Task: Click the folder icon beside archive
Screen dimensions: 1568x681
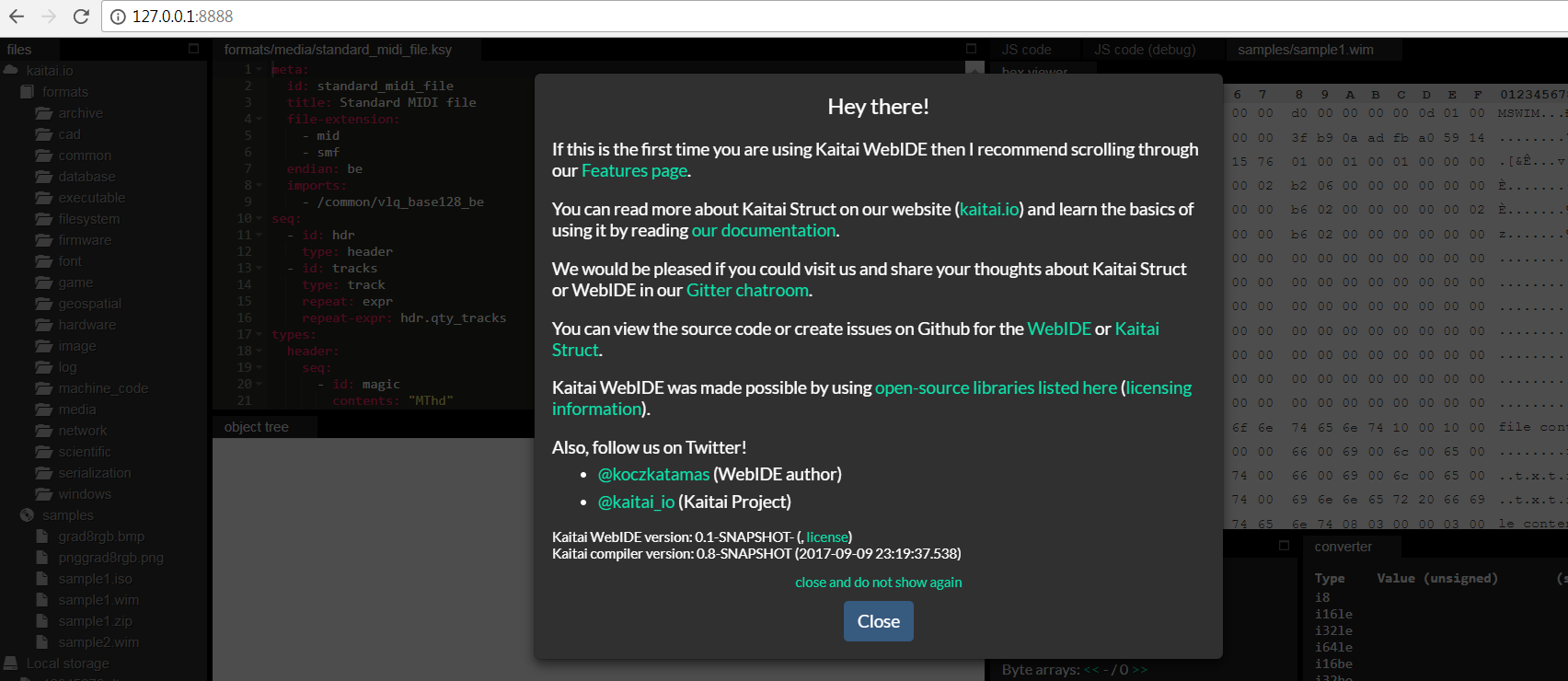Action: click(x=43, y=113)
